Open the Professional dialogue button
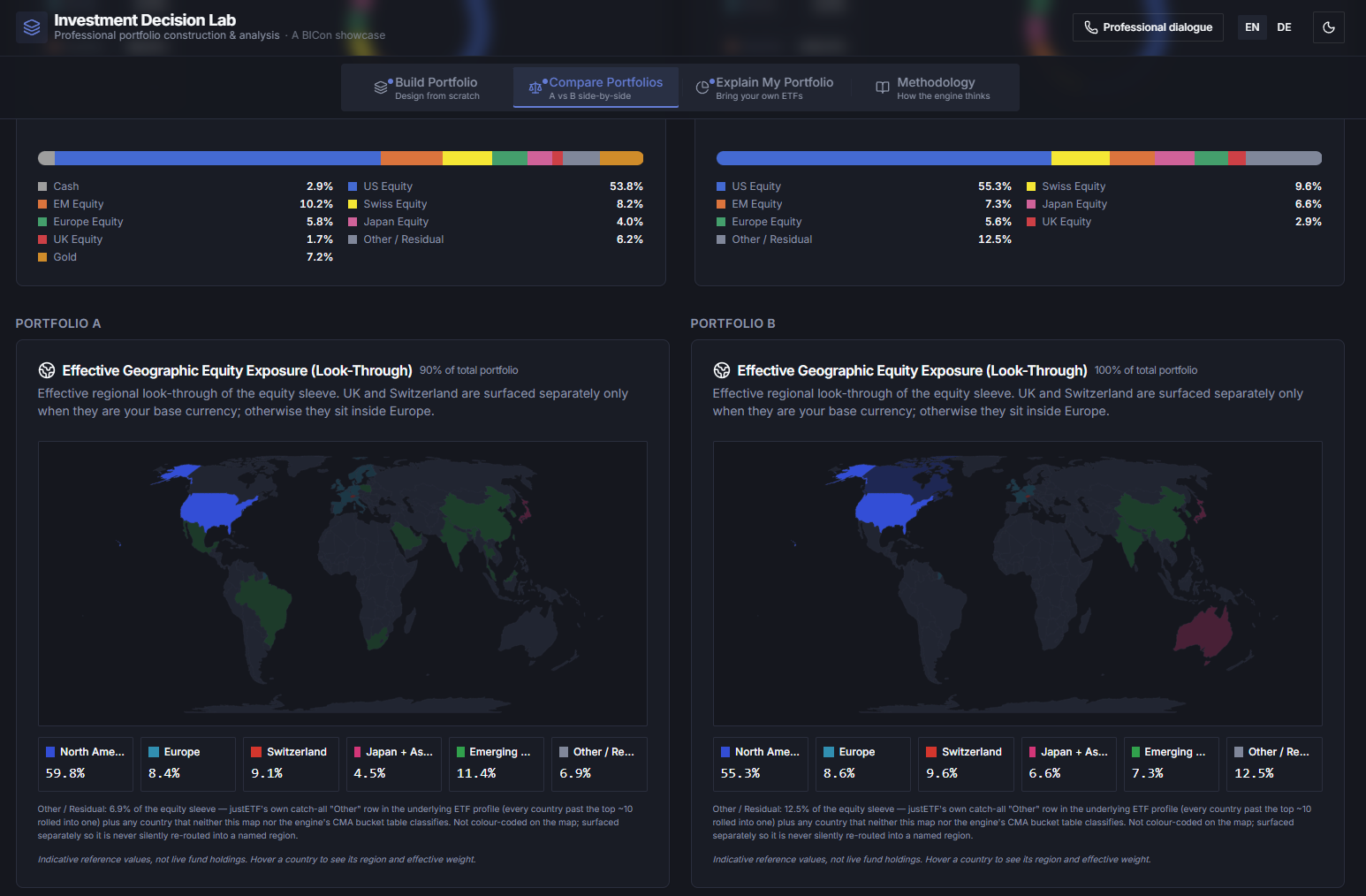This screenshot has height=896, width=1366. point(1148,27)
